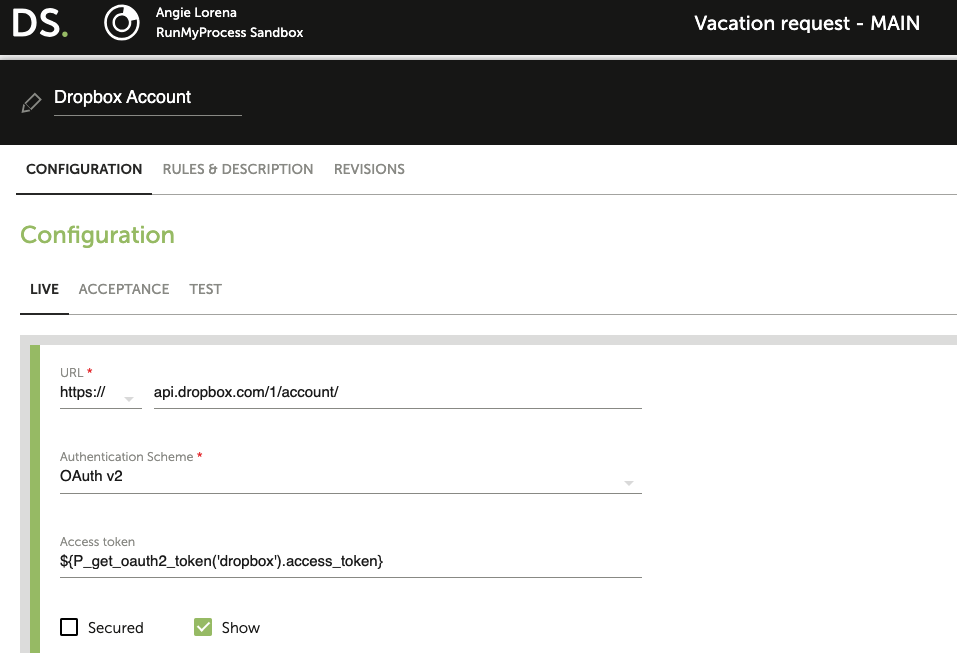The image size is (957, 653).
Task: Open the Revisions tab
Action: tap(369, 169)
